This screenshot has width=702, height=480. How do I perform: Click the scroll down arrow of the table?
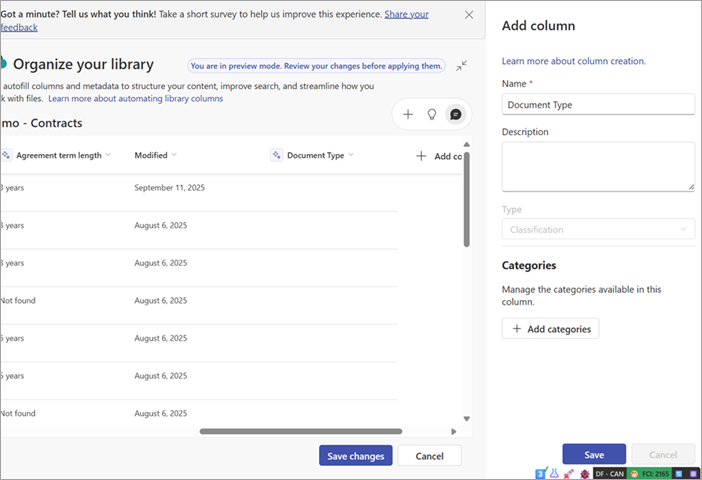(467, 419)
